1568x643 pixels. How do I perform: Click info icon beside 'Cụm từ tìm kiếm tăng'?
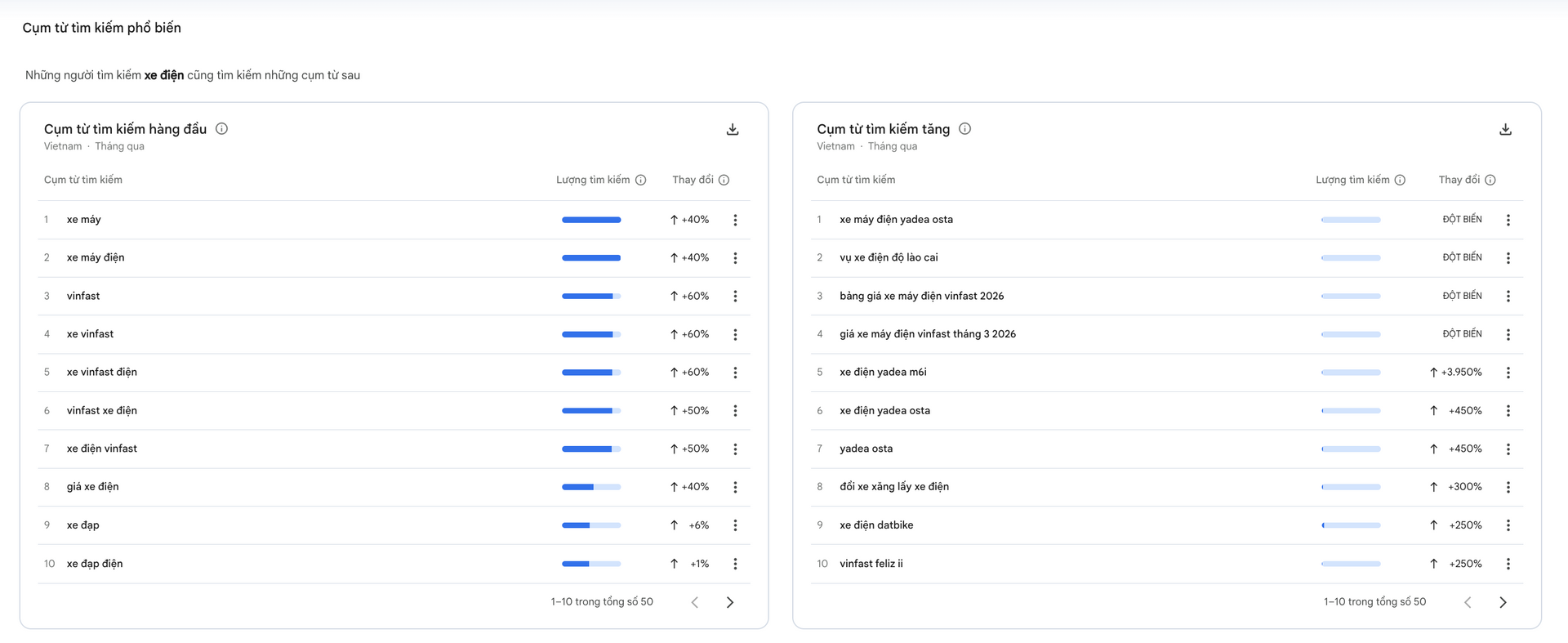pos(964,129)
